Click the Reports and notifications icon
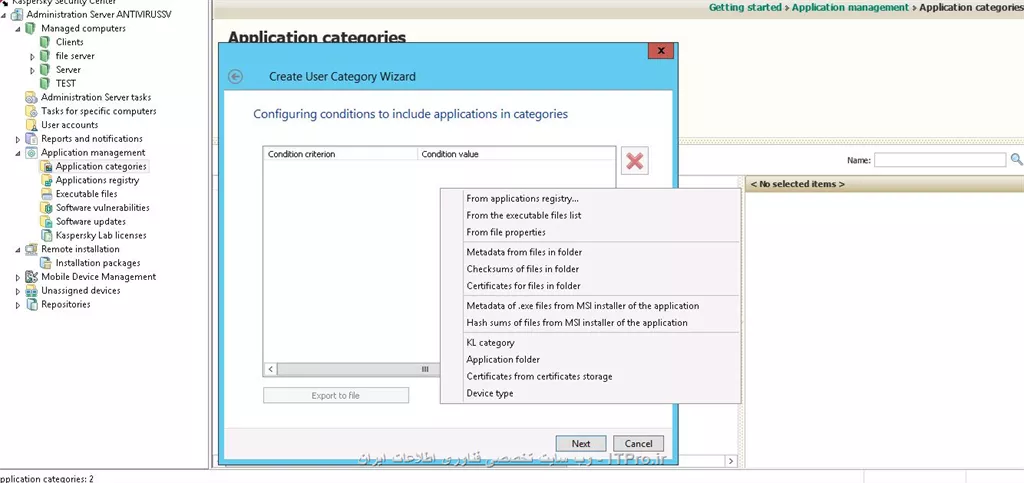Image resolution: width=1024 pixels, height=483 pixels. [31, 138]
